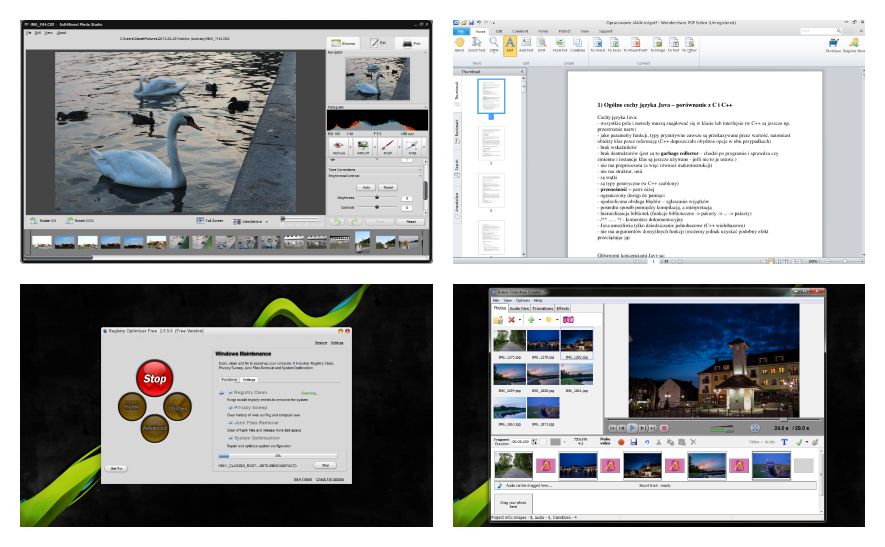Screen dimensions: 885x547
Task: Click the small Stop button beside progress bar
Action: pyautogui.click(x=325, y=466)
